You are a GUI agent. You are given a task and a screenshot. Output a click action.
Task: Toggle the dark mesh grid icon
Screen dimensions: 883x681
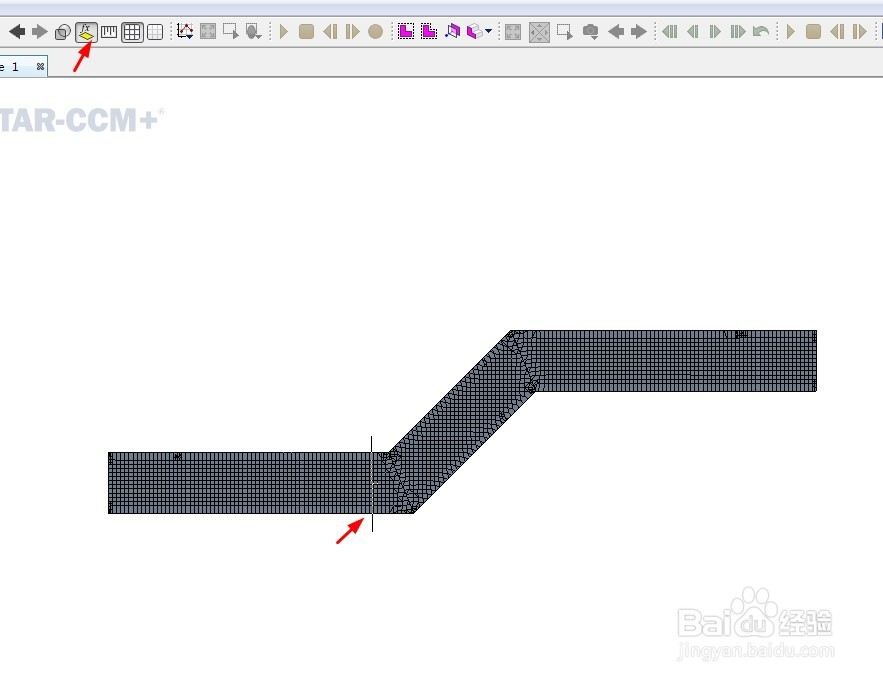(x=132, y=32)
